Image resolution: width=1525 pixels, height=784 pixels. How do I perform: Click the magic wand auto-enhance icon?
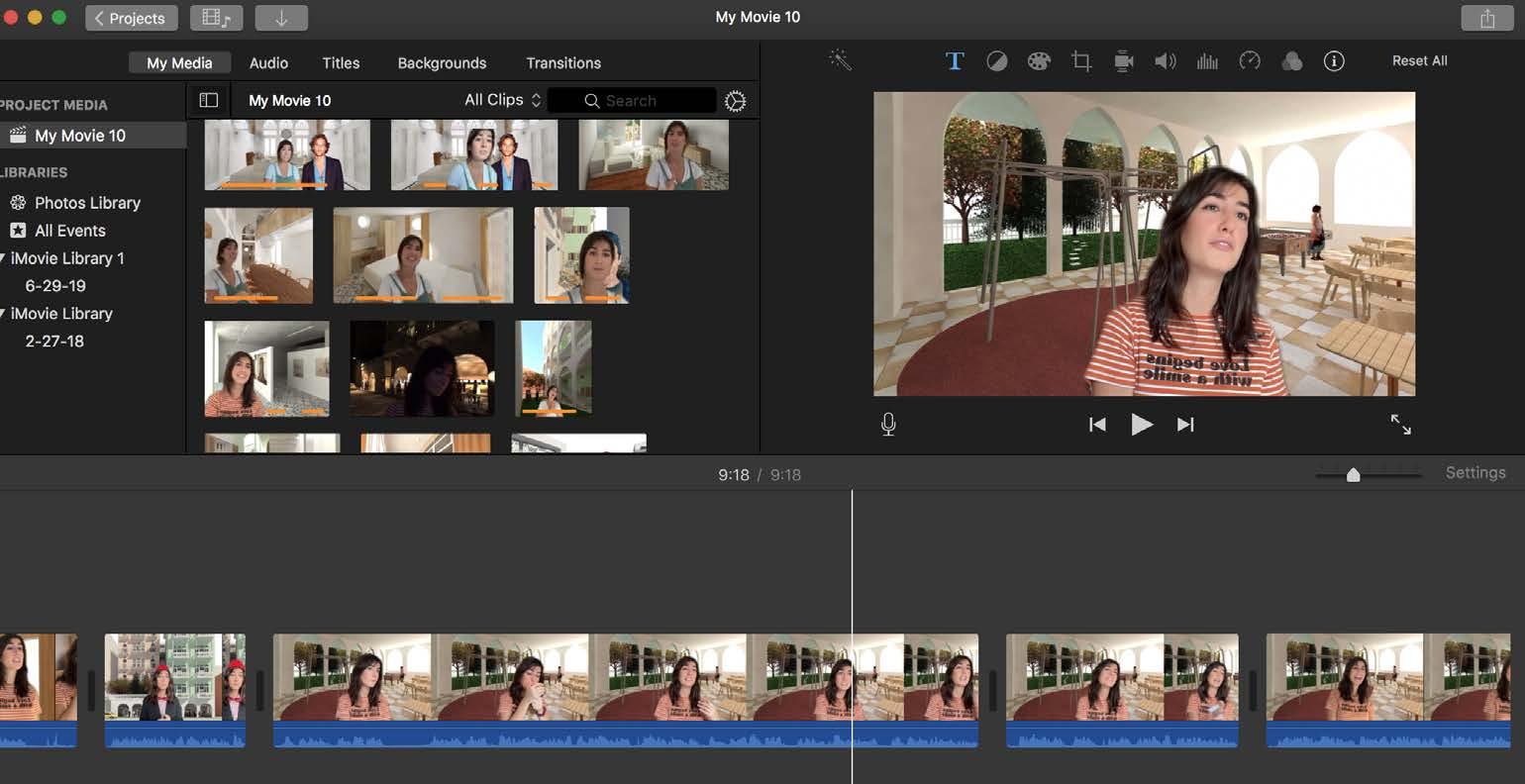(840, 60)
